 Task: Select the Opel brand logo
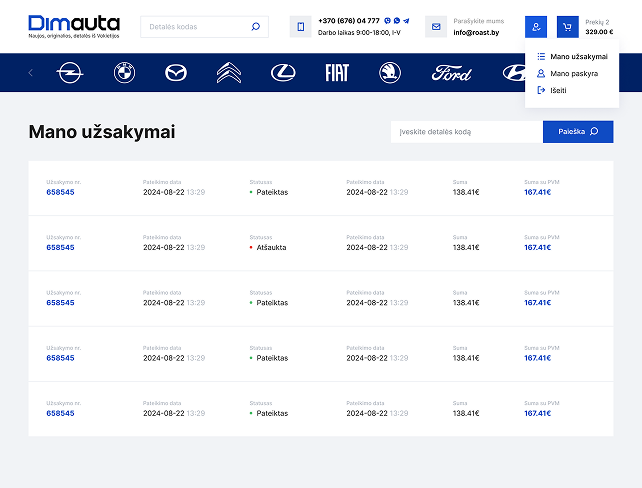[x=69, y=72]
